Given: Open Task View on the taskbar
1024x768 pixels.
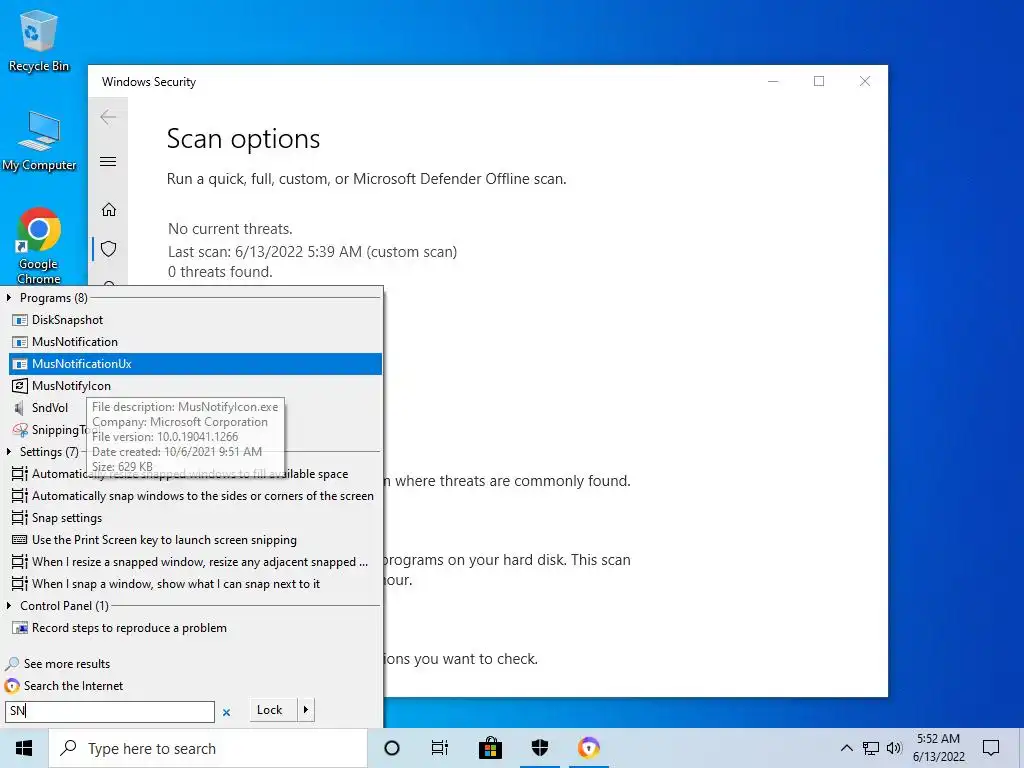Looking at the screenshot, I should click(440, 748).
